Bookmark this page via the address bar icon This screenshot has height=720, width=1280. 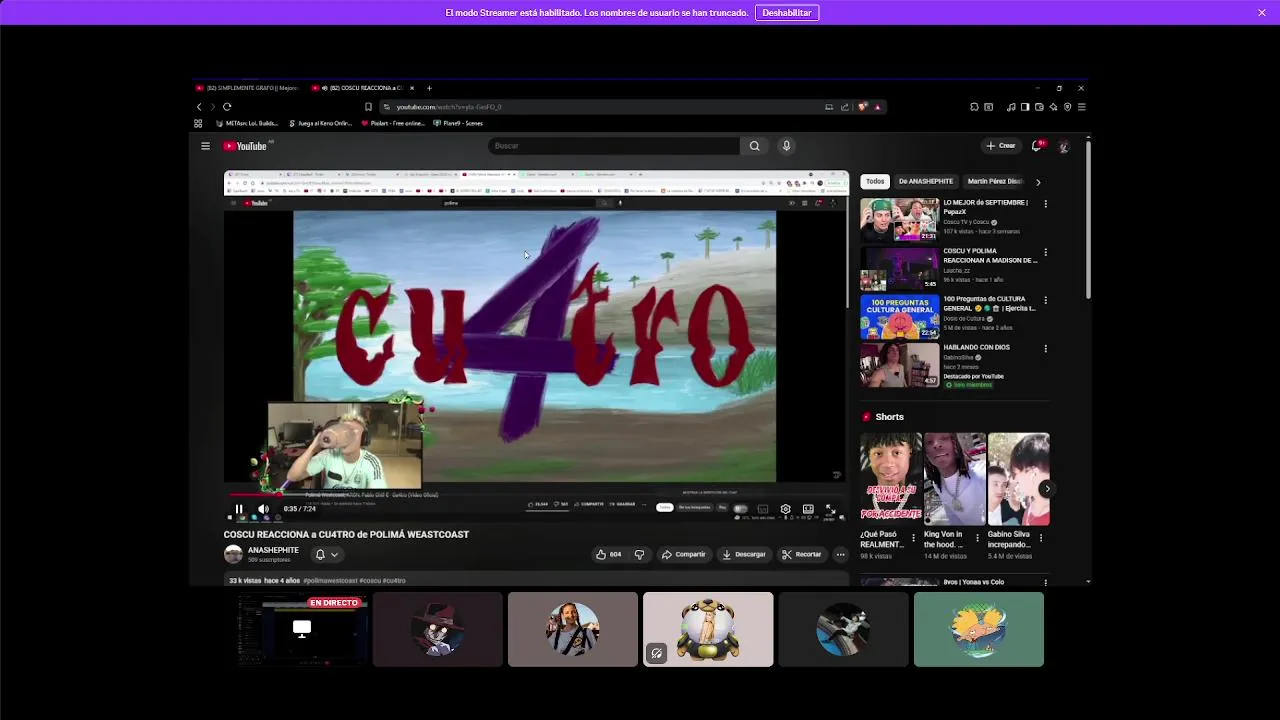click(x=368, y=107)
